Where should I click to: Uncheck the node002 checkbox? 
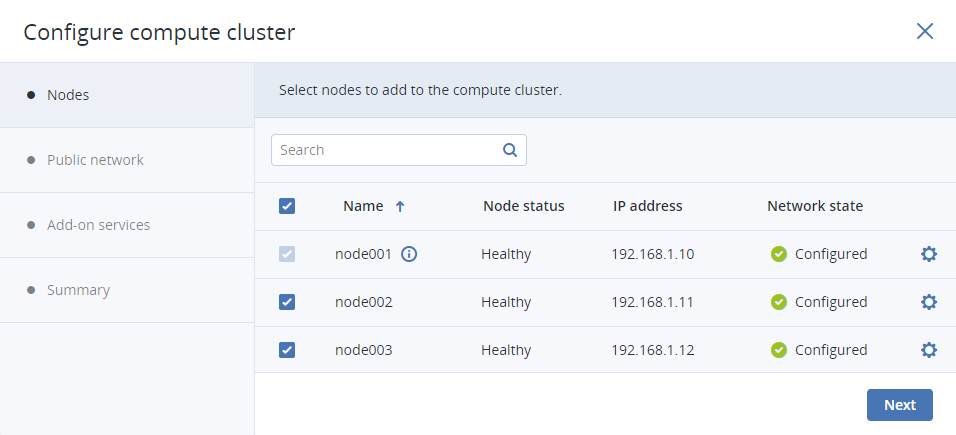click(x=287, y=302)
